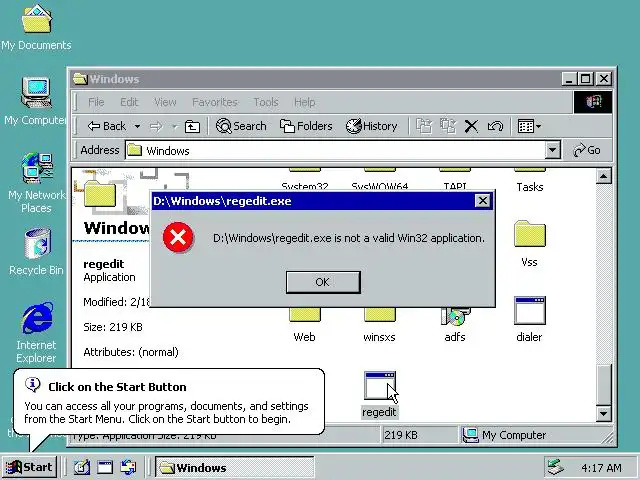Select the winsxs folder

(380, 325)
